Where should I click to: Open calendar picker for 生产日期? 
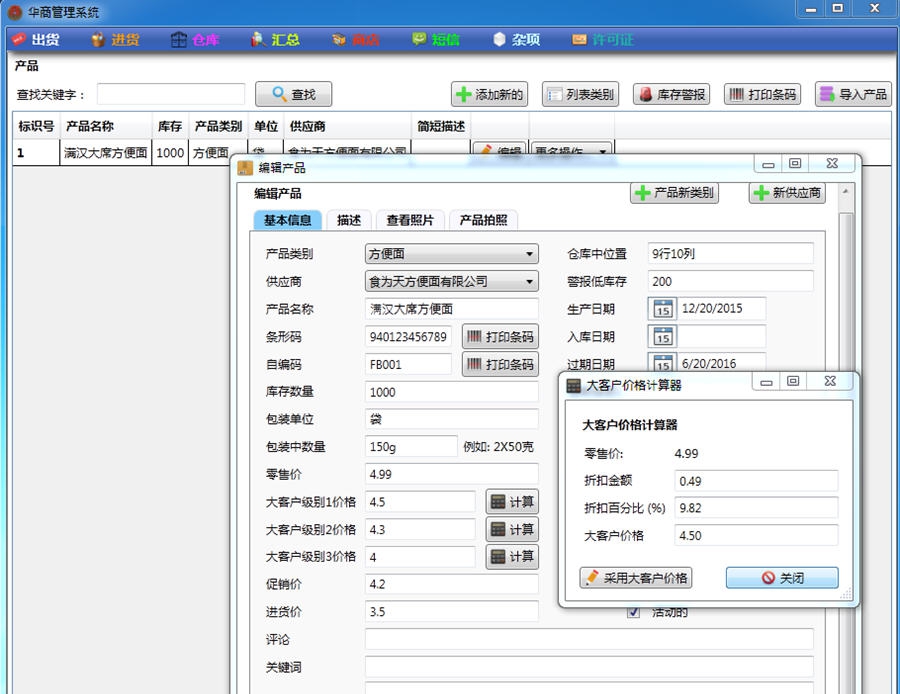pos(663,310)
